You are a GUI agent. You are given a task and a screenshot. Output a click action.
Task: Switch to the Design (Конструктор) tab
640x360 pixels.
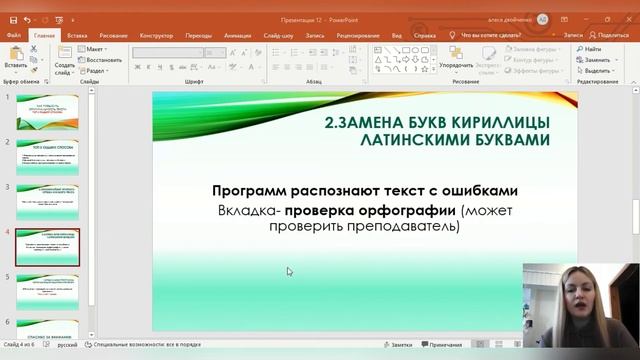click(x=156, y=36)
